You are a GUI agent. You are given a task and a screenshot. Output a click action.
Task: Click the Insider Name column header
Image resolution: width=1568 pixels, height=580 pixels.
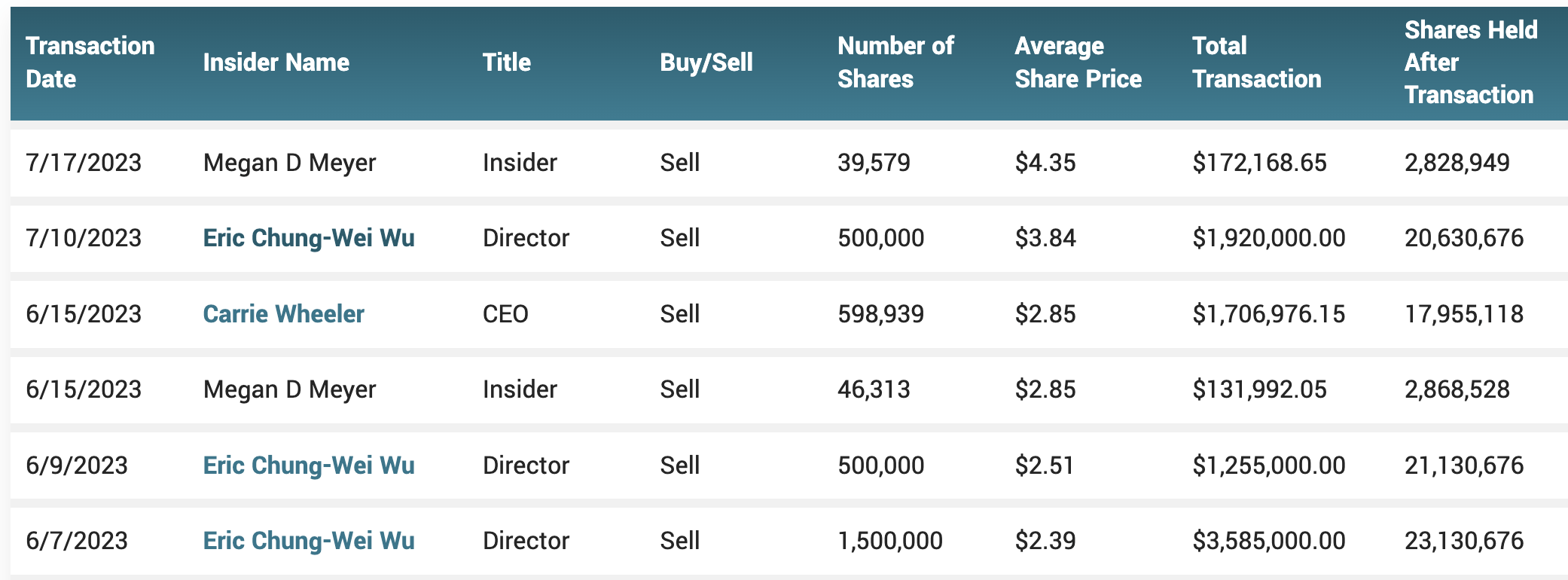[x=276, y=63]
